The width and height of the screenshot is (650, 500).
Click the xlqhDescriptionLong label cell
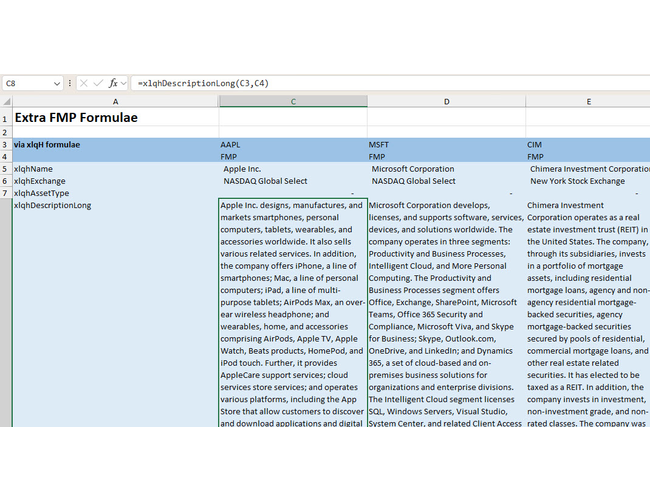(x=116, y=313)
